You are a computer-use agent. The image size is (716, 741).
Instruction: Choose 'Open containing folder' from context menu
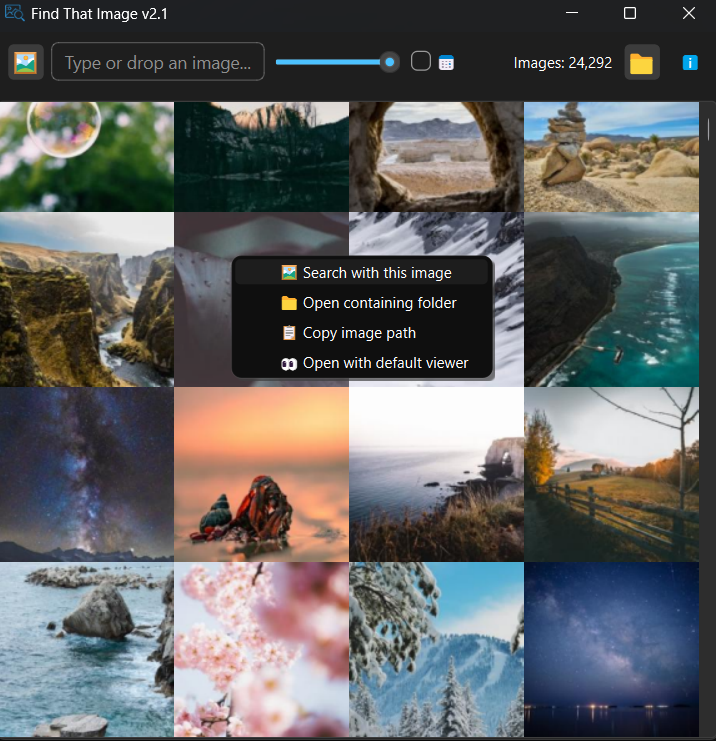coord(362,303)
